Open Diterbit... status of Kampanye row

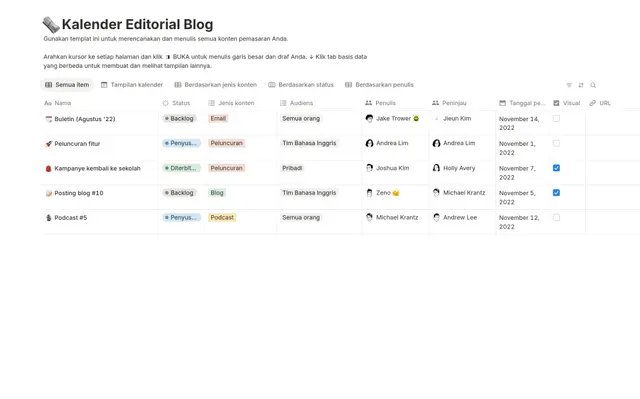coord(181,168)
